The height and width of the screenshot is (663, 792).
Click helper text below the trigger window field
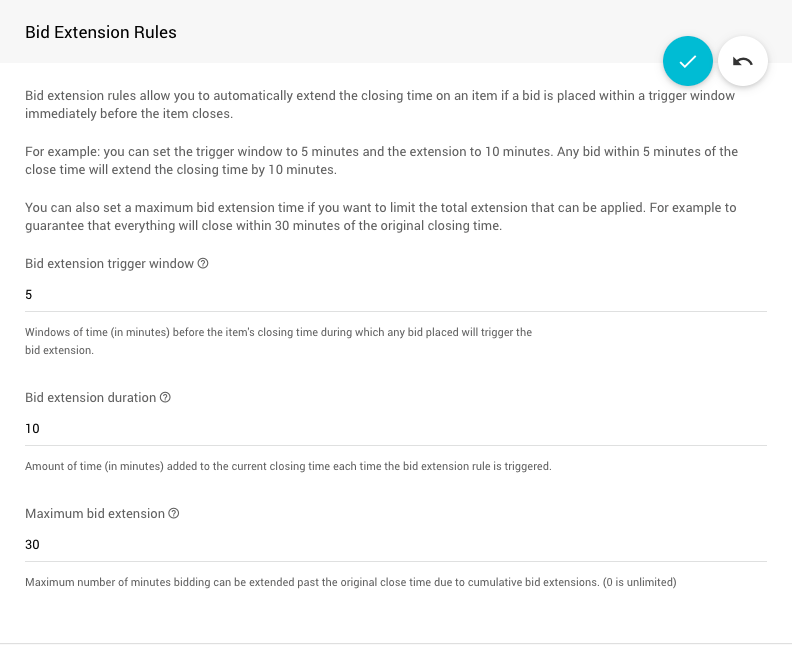278,341
